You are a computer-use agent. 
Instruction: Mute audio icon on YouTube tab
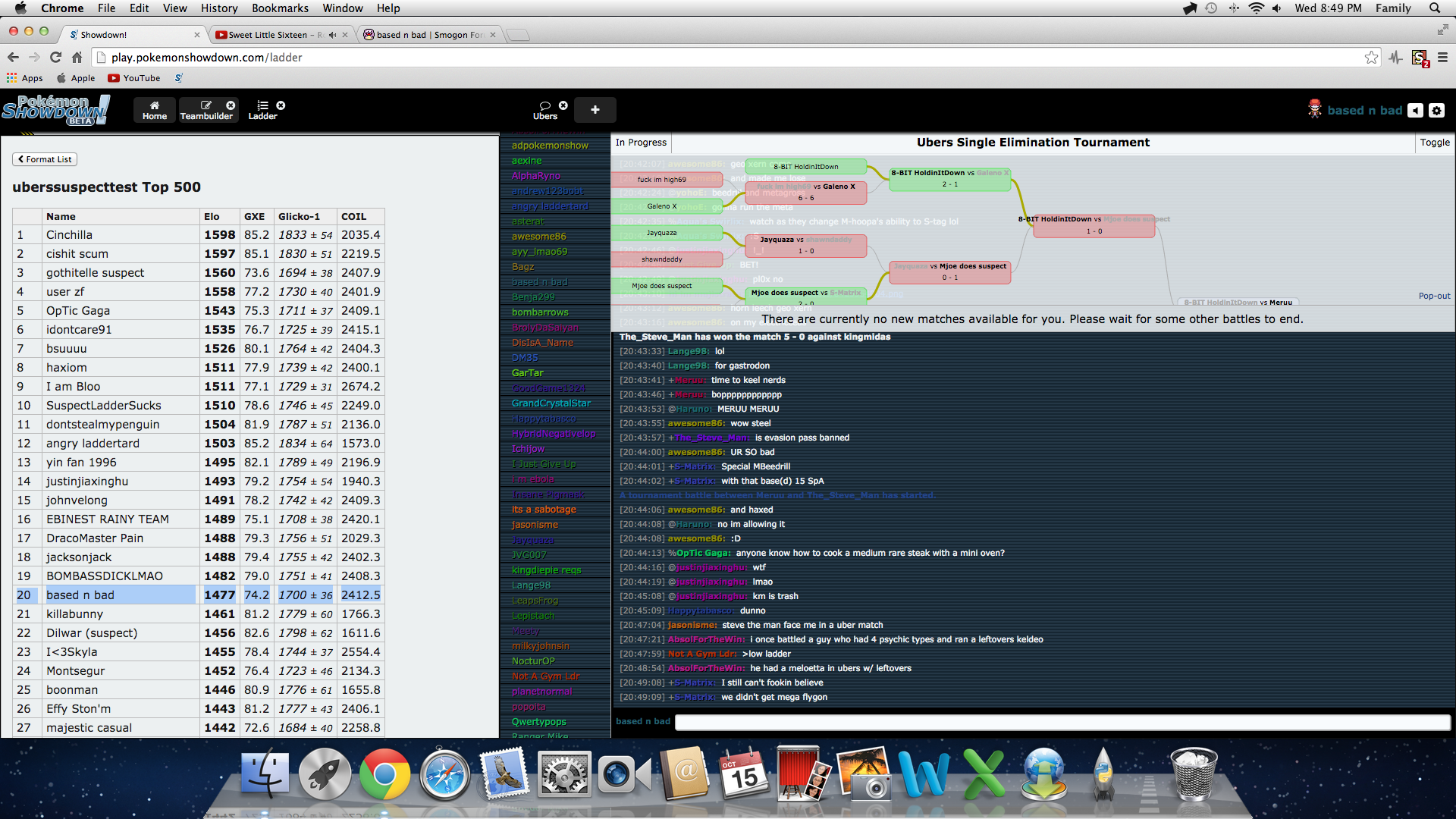tap(333, 35)
